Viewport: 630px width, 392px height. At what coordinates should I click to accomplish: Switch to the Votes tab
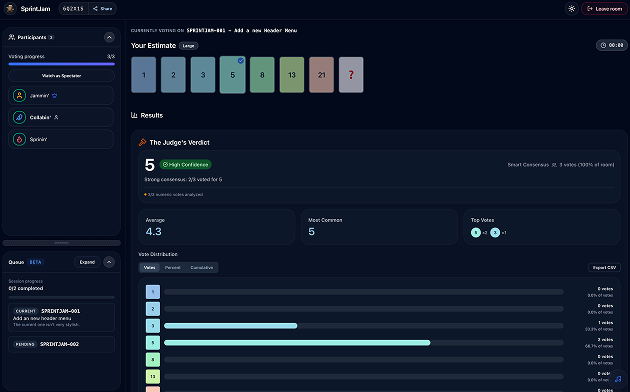click(x=149, y=267)
